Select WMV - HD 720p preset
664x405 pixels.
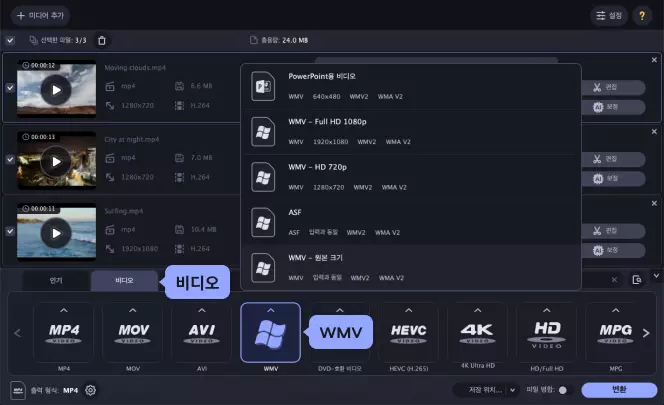(411, 177)
